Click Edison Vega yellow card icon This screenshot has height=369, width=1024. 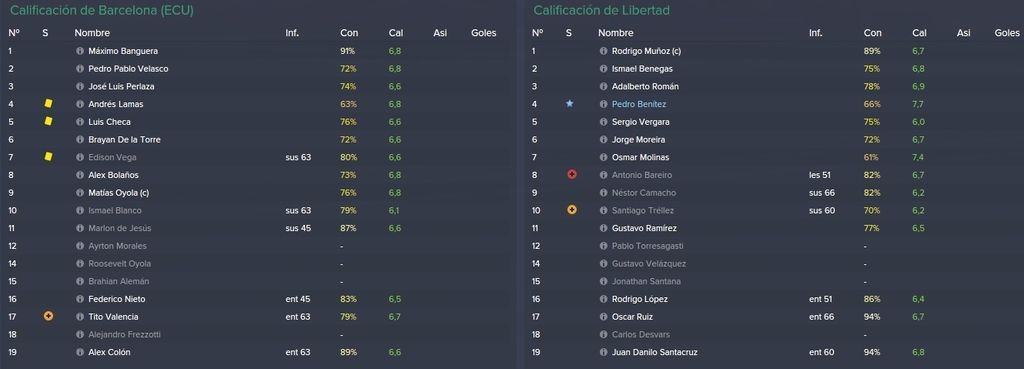pos(48,157)
